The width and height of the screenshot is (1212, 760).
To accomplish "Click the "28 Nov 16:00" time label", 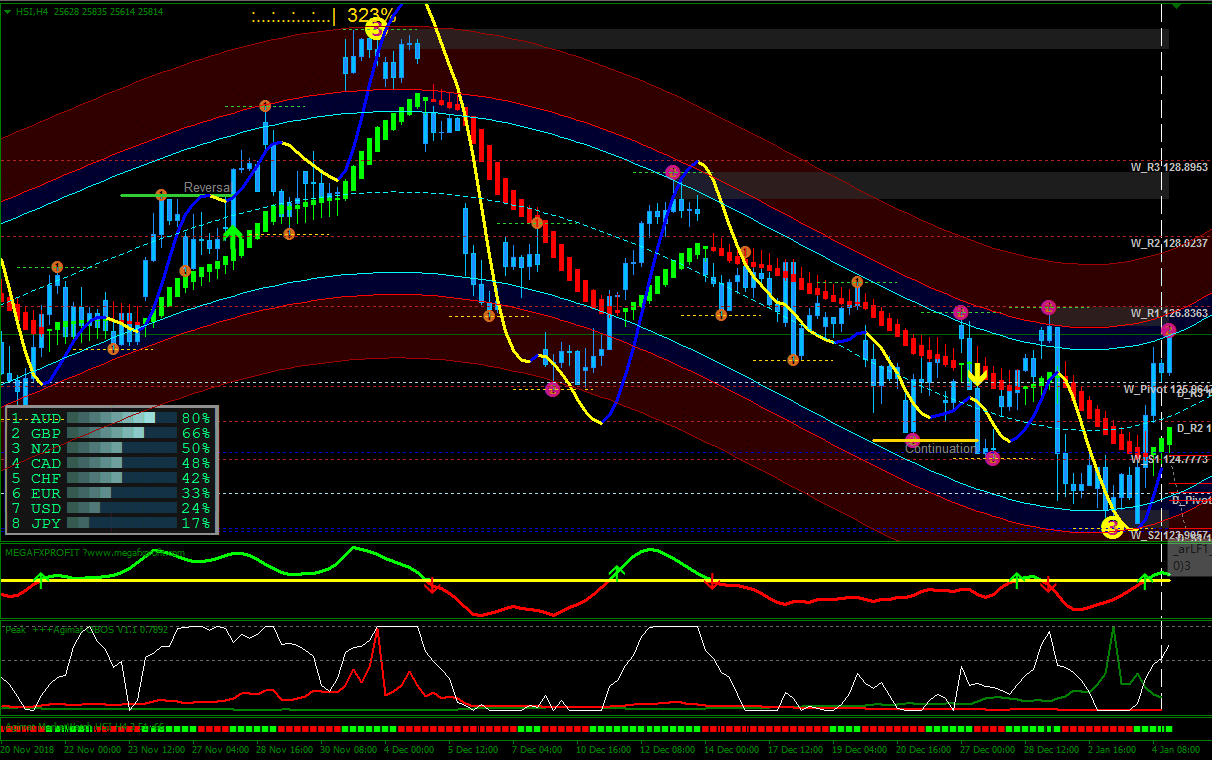I will pos(284,749).
